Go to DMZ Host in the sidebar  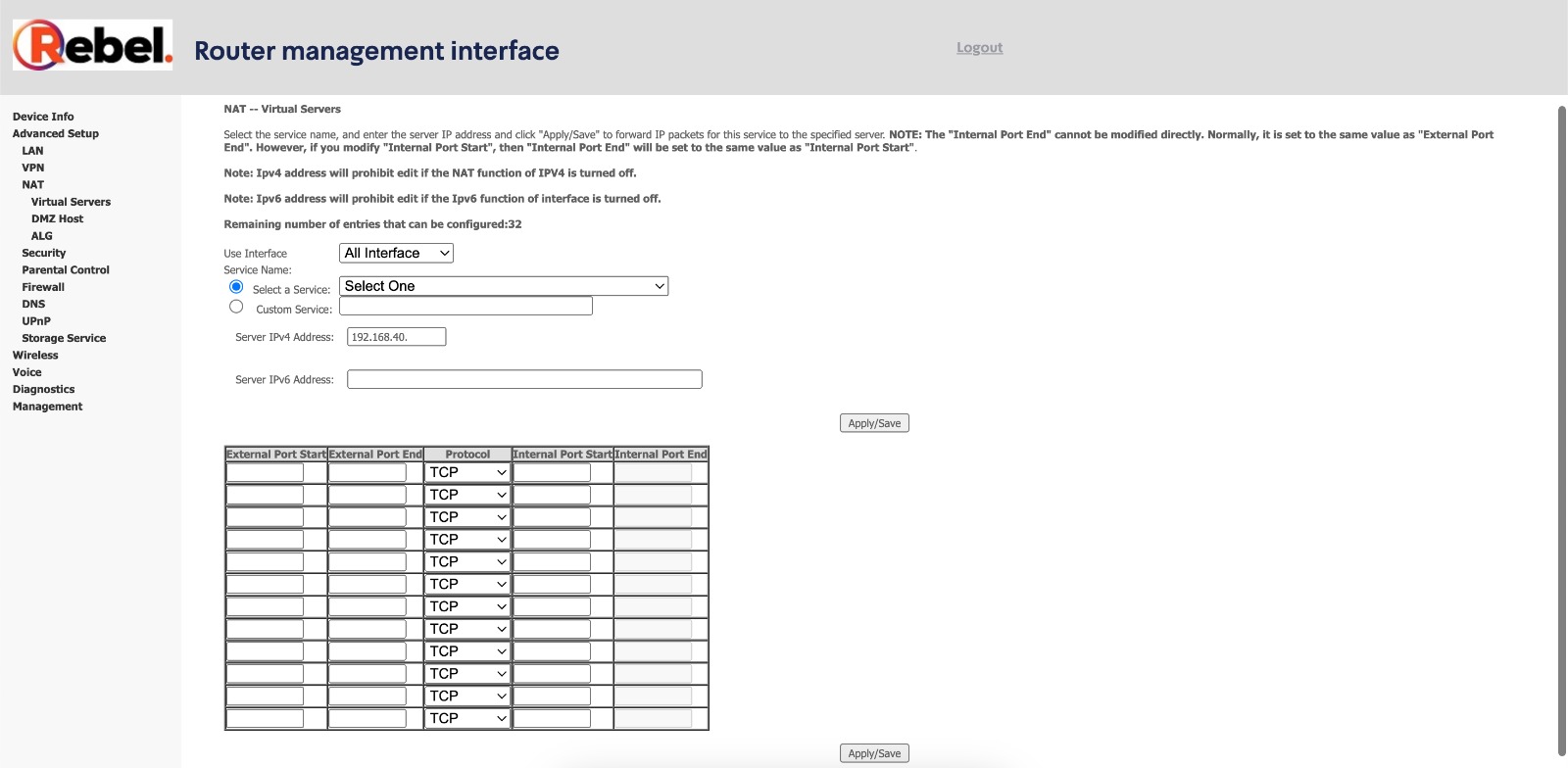tap(57, 219)
